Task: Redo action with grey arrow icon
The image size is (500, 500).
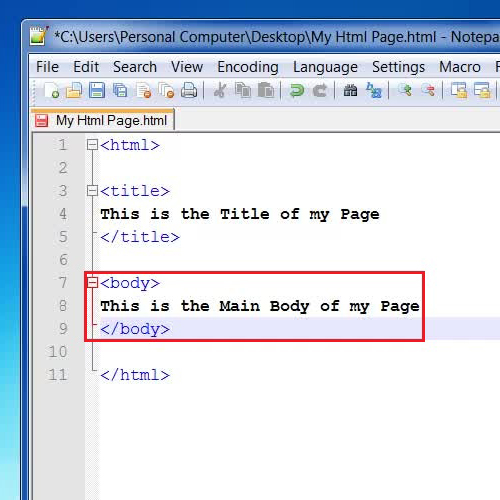Action: (320, 90)
